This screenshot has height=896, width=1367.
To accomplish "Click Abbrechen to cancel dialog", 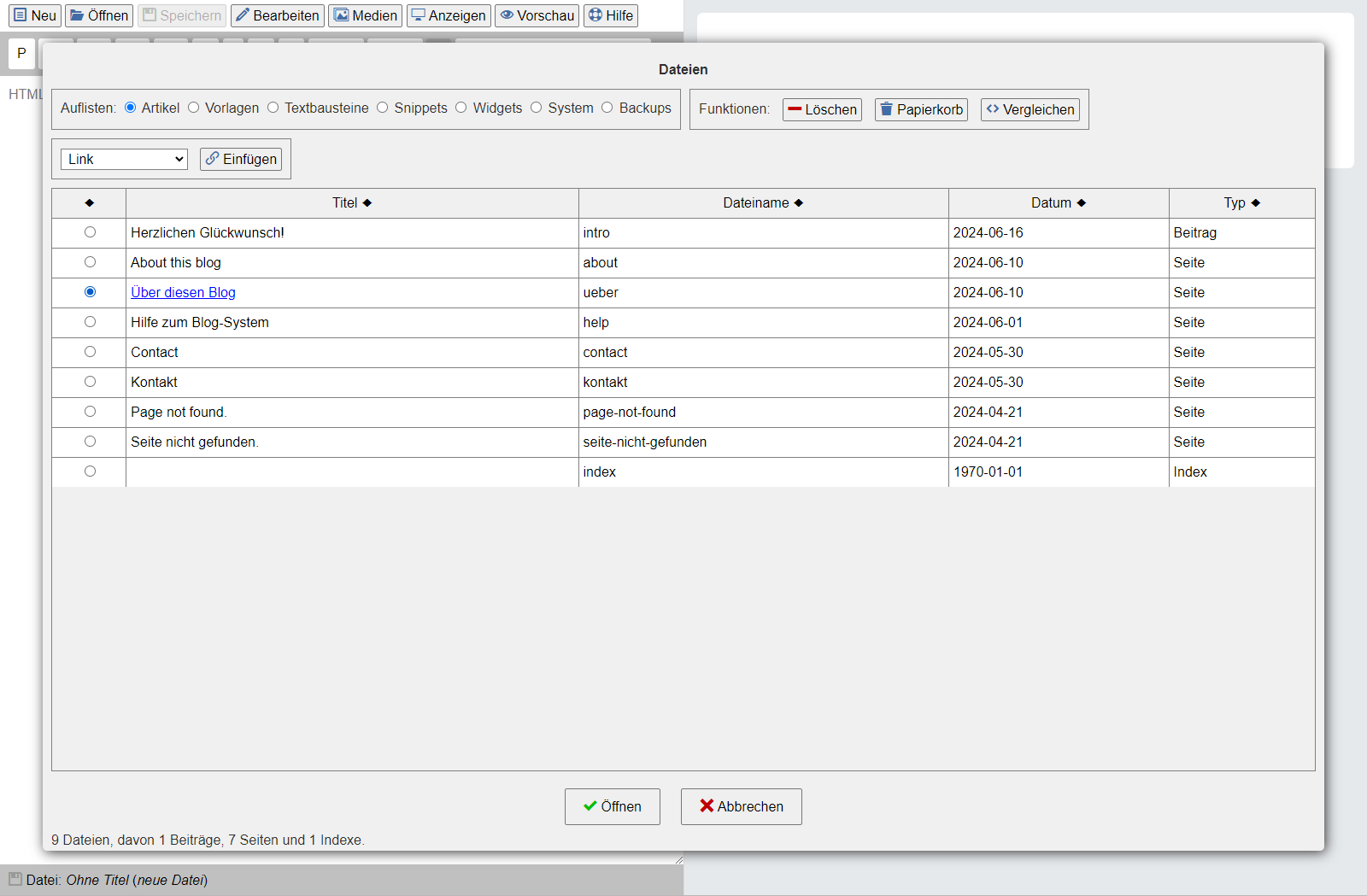I will click(x=741, y=806).
